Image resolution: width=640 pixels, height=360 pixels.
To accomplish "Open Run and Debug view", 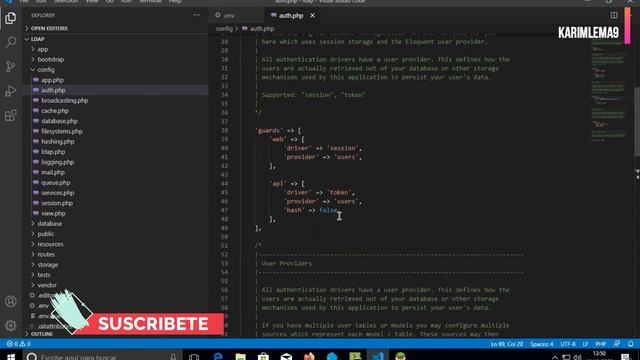I will click(x=11, y=91).
